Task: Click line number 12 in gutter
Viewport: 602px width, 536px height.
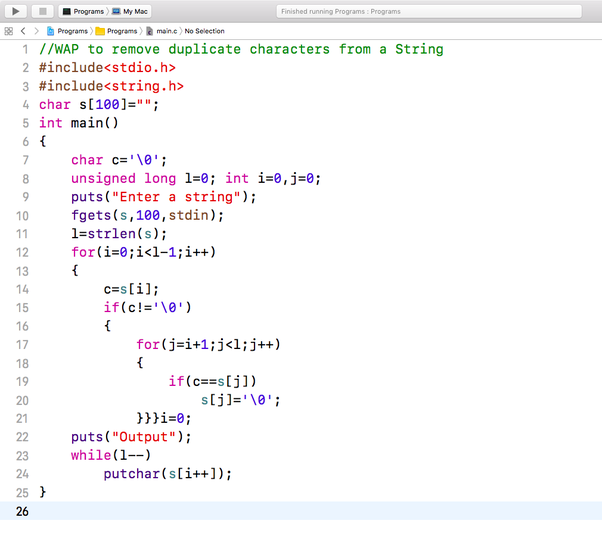Action: pyautogui.click(x=22, y=252)
